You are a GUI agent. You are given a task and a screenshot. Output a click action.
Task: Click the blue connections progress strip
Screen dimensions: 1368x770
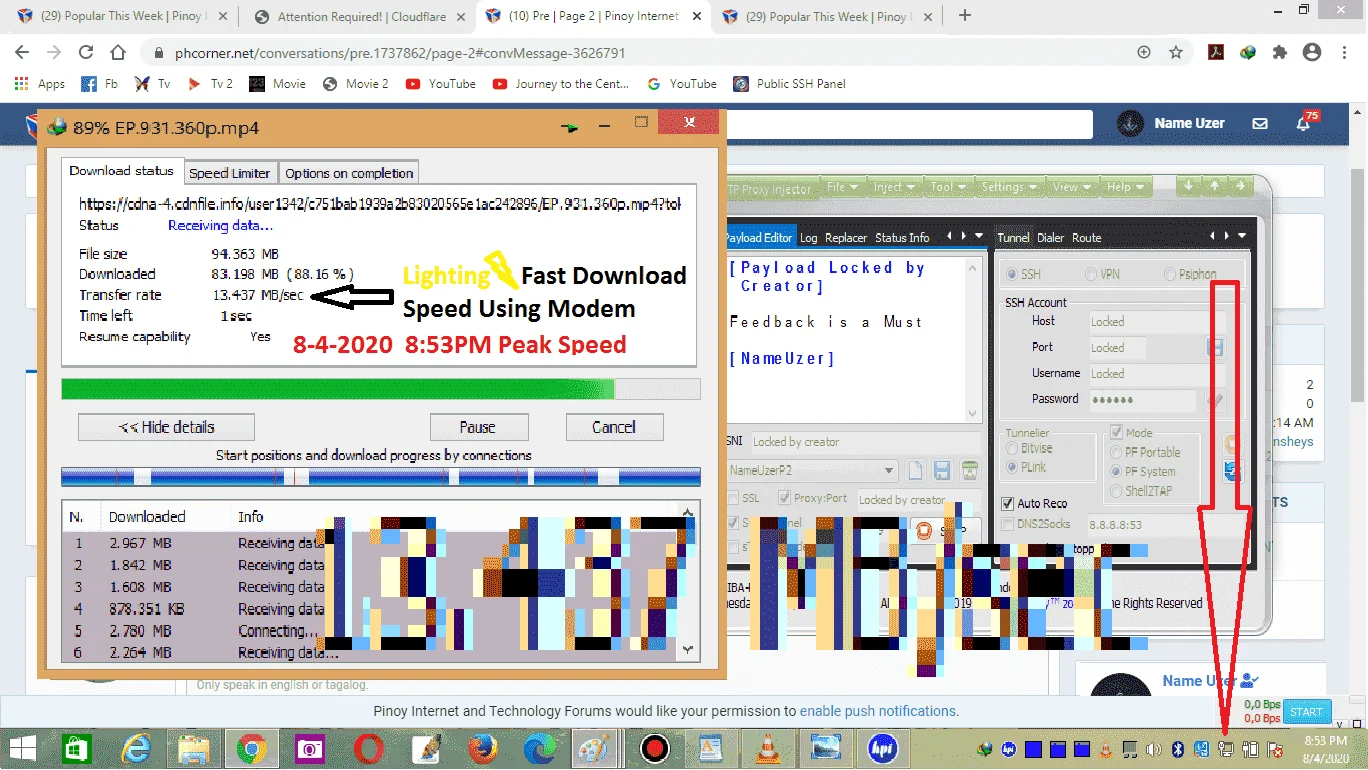tap(380, 477)
